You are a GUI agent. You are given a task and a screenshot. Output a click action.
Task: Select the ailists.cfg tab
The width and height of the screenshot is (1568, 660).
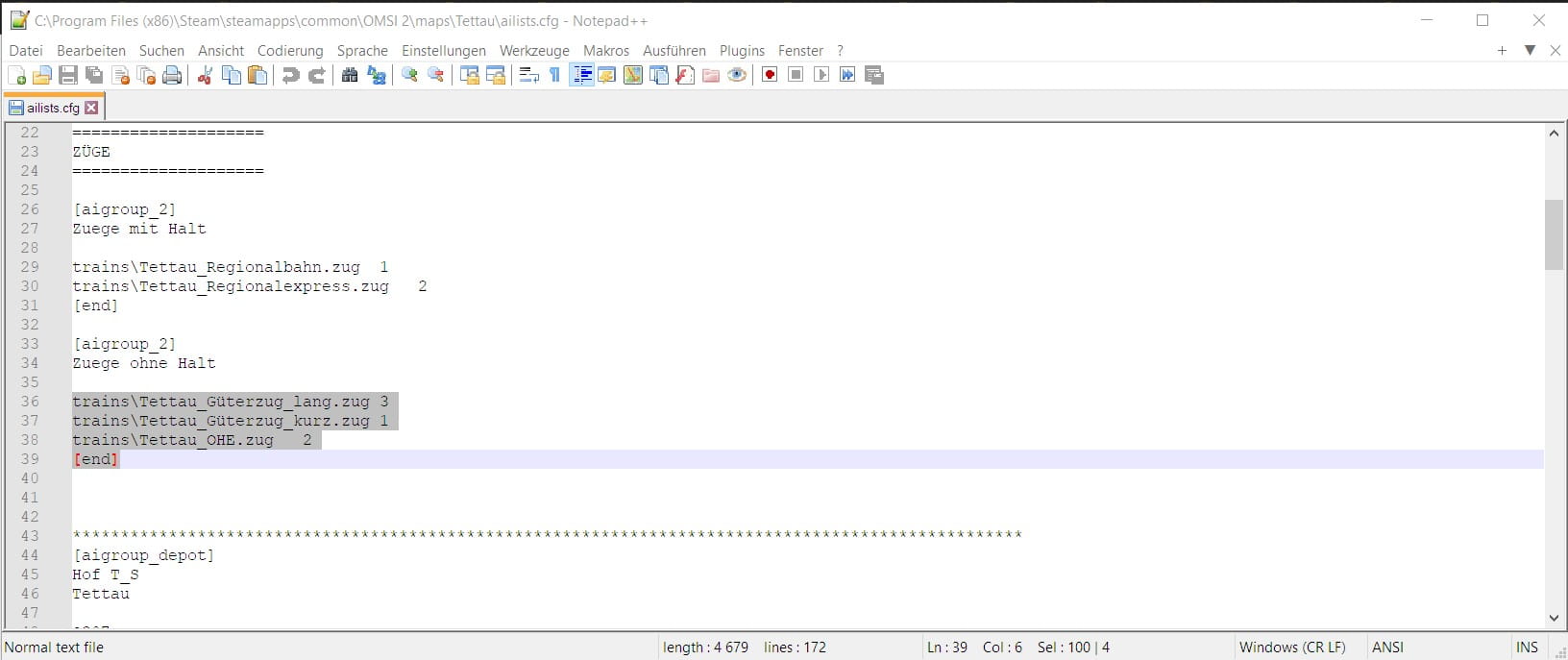[52, 108]
